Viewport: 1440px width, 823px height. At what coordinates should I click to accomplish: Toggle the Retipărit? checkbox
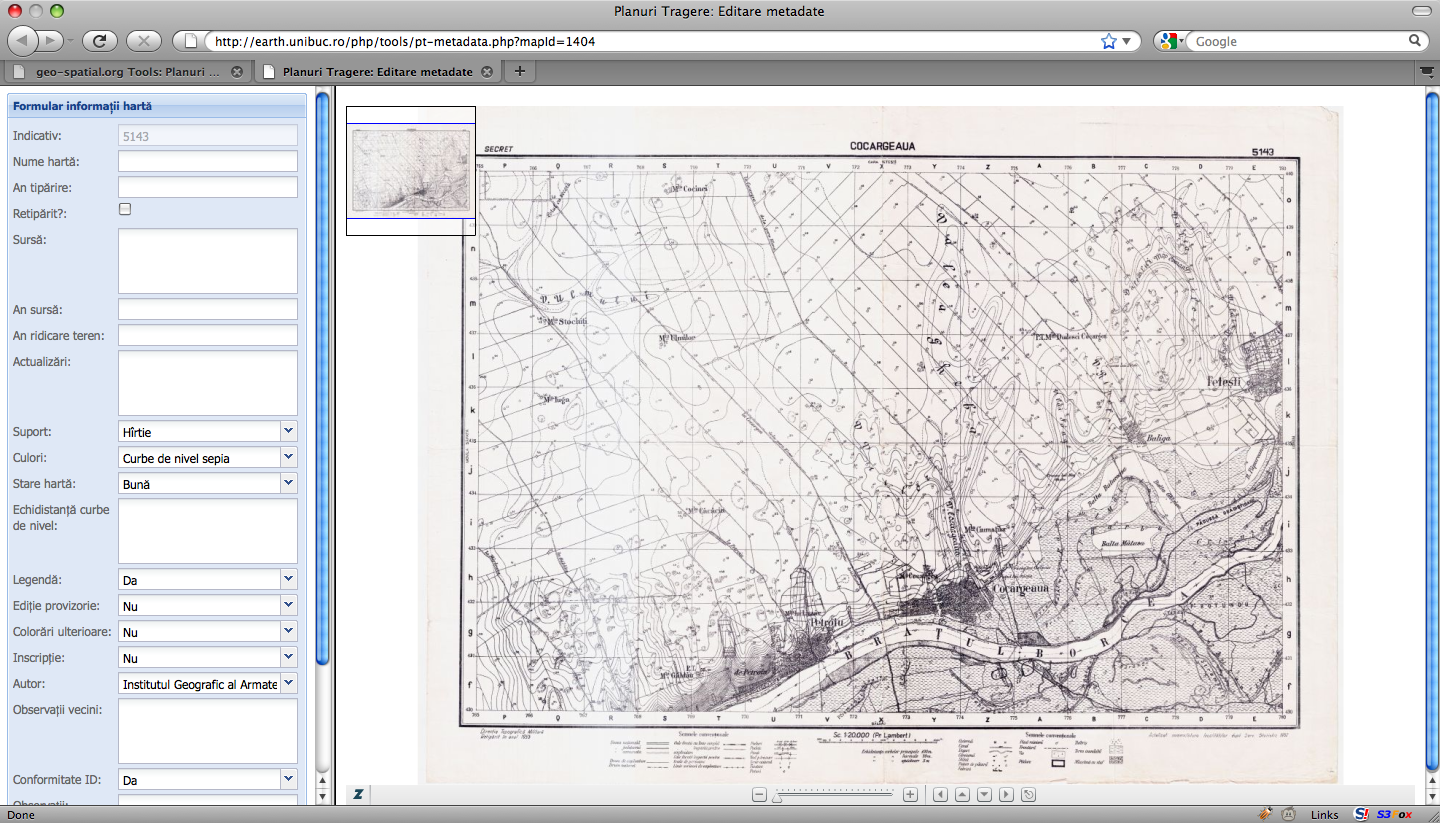click(125, 209)
